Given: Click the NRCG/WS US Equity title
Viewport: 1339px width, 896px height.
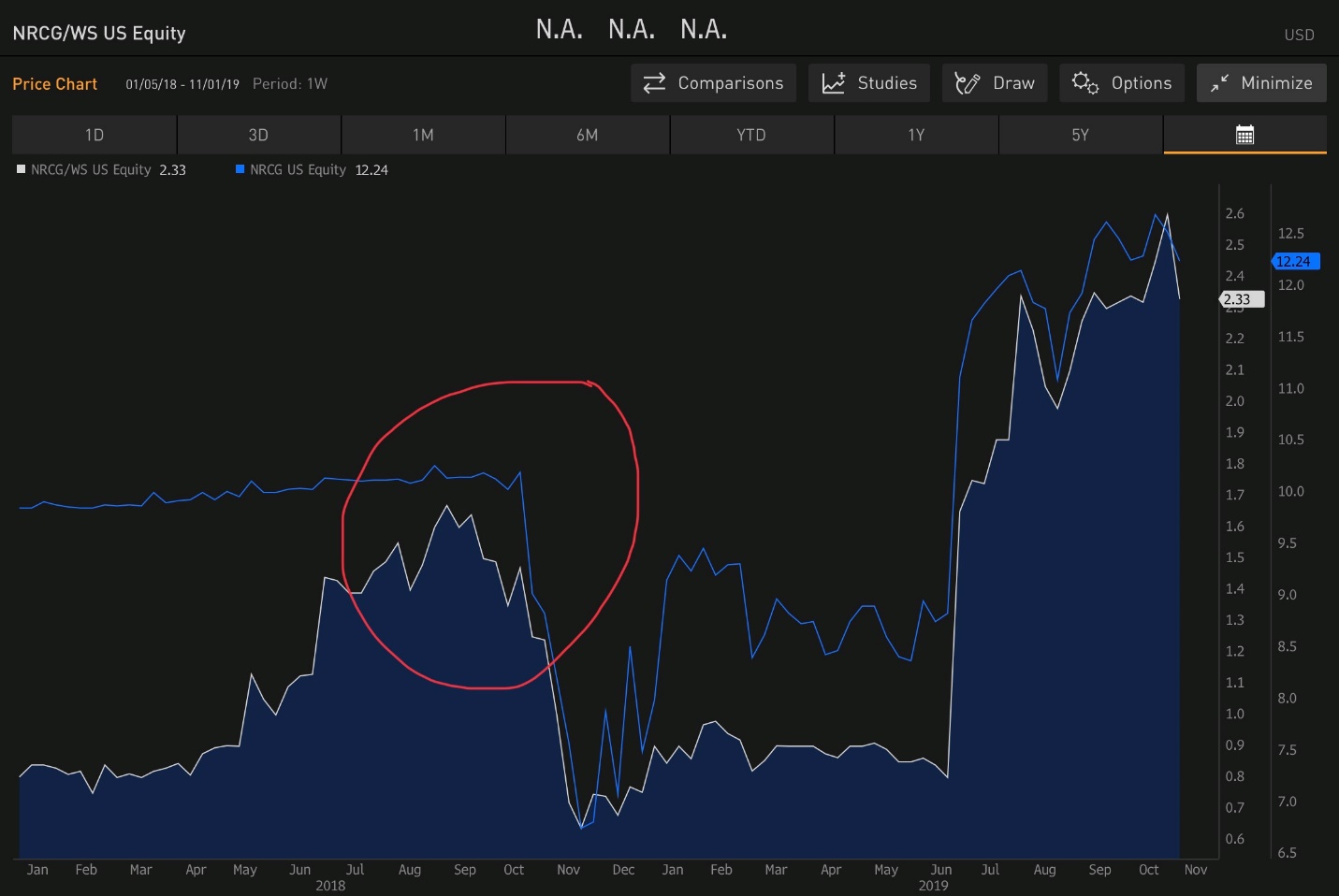Looking at the screenshot, I should pyautogui.click(x=99, y=33).
